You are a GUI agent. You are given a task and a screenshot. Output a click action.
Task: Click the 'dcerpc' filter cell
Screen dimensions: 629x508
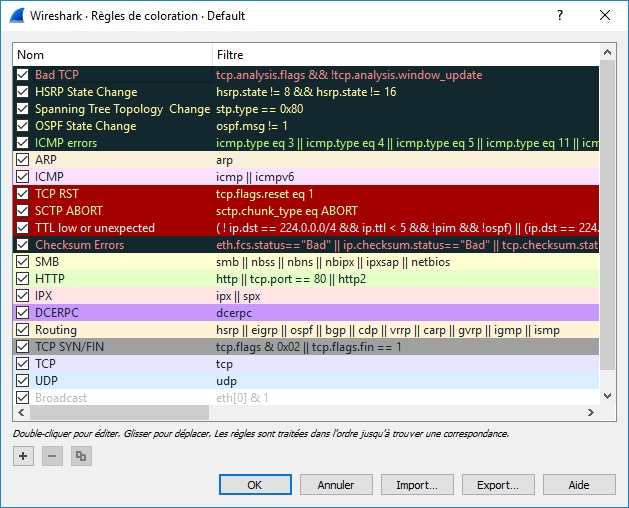click(x=234, y=313)
